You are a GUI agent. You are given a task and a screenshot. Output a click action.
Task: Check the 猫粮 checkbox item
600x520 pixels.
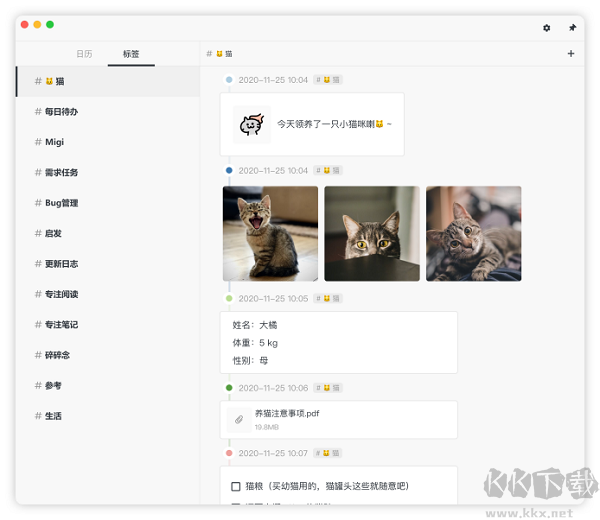click(x=236, y=486)
